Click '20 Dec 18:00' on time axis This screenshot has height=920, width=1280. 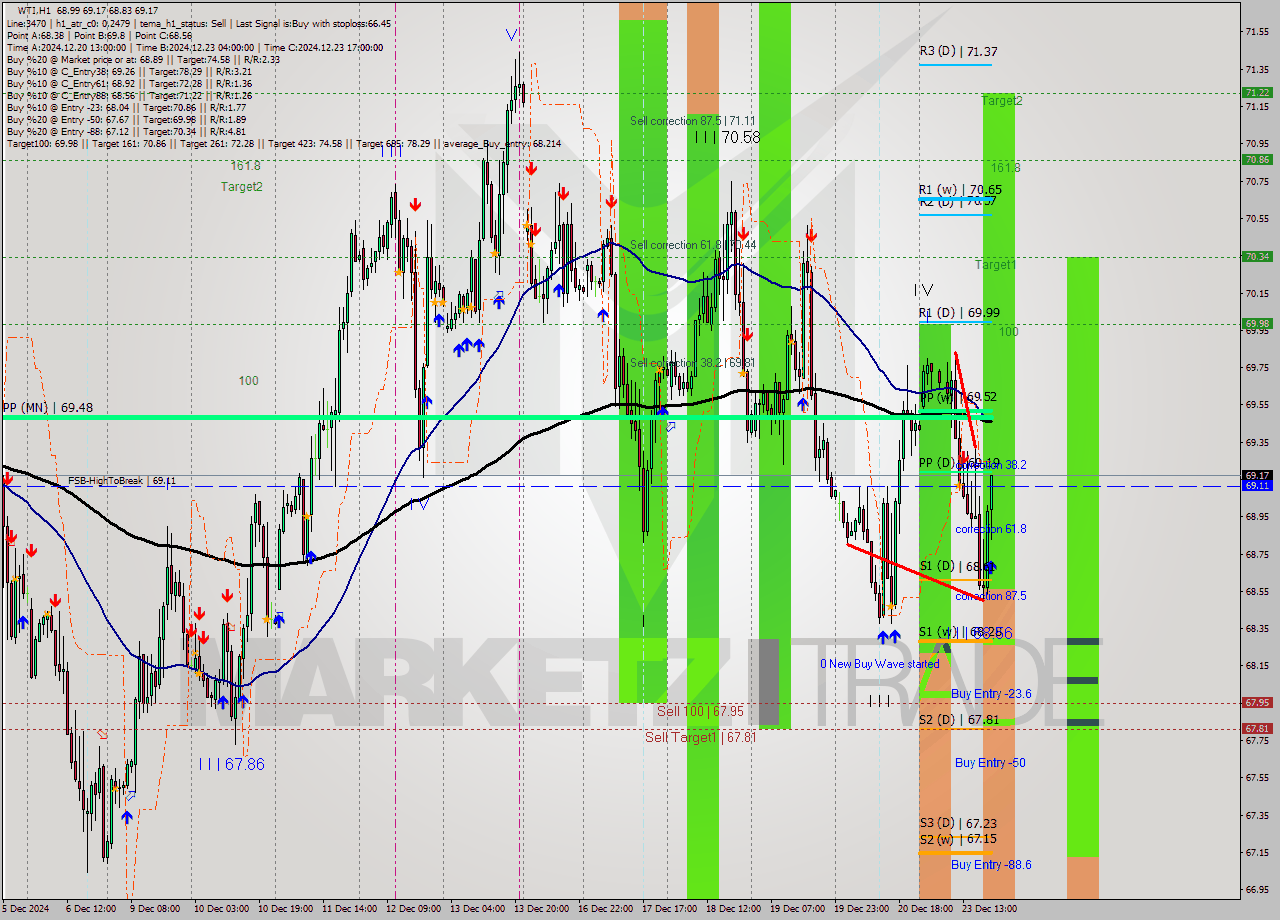click(x=927, y=909)
